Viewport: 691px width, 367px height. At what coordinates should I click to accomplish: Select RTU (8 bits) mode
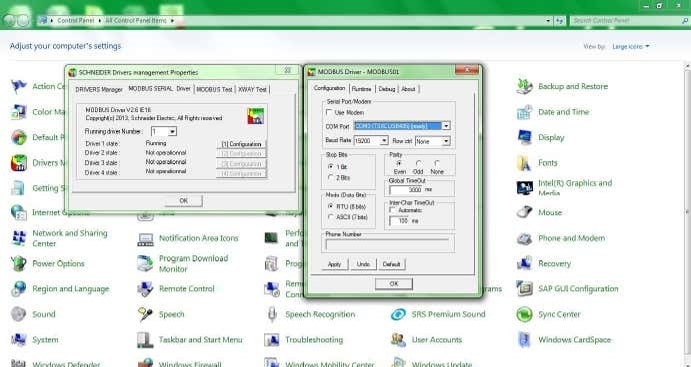331,206
